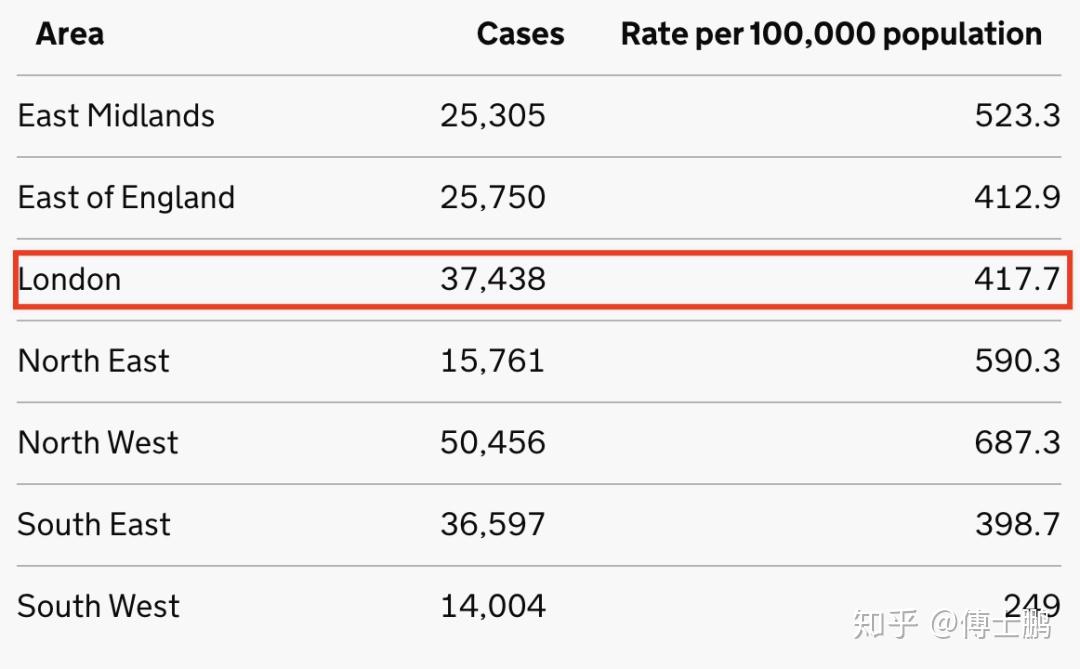This screenshot has height=669, width=1080.
Task: Select the 412.9 rate value
Action: [1017, 198]
